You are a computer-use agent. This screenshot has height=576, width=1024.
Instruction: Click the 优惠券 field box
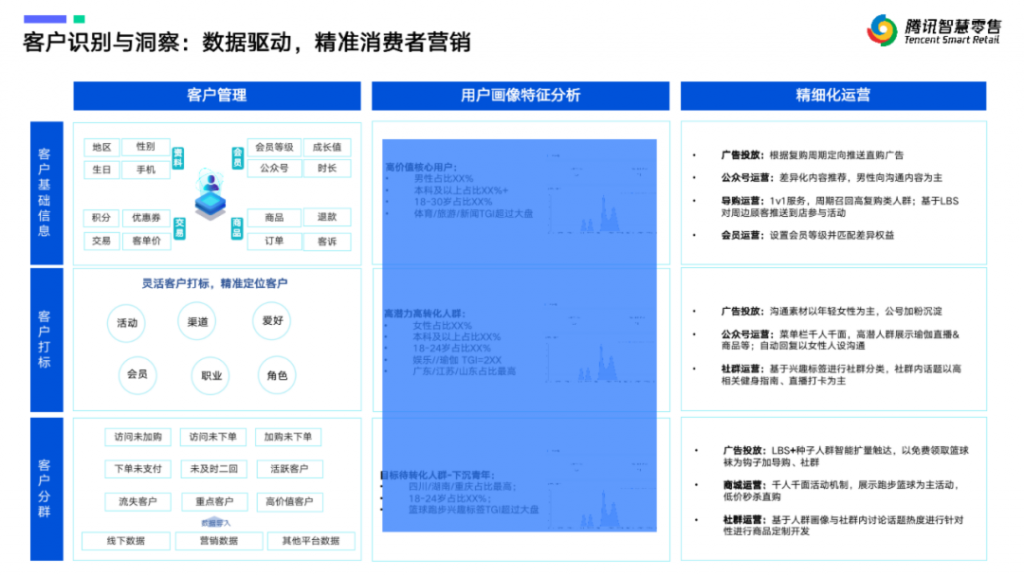click(x=146, y=217)
